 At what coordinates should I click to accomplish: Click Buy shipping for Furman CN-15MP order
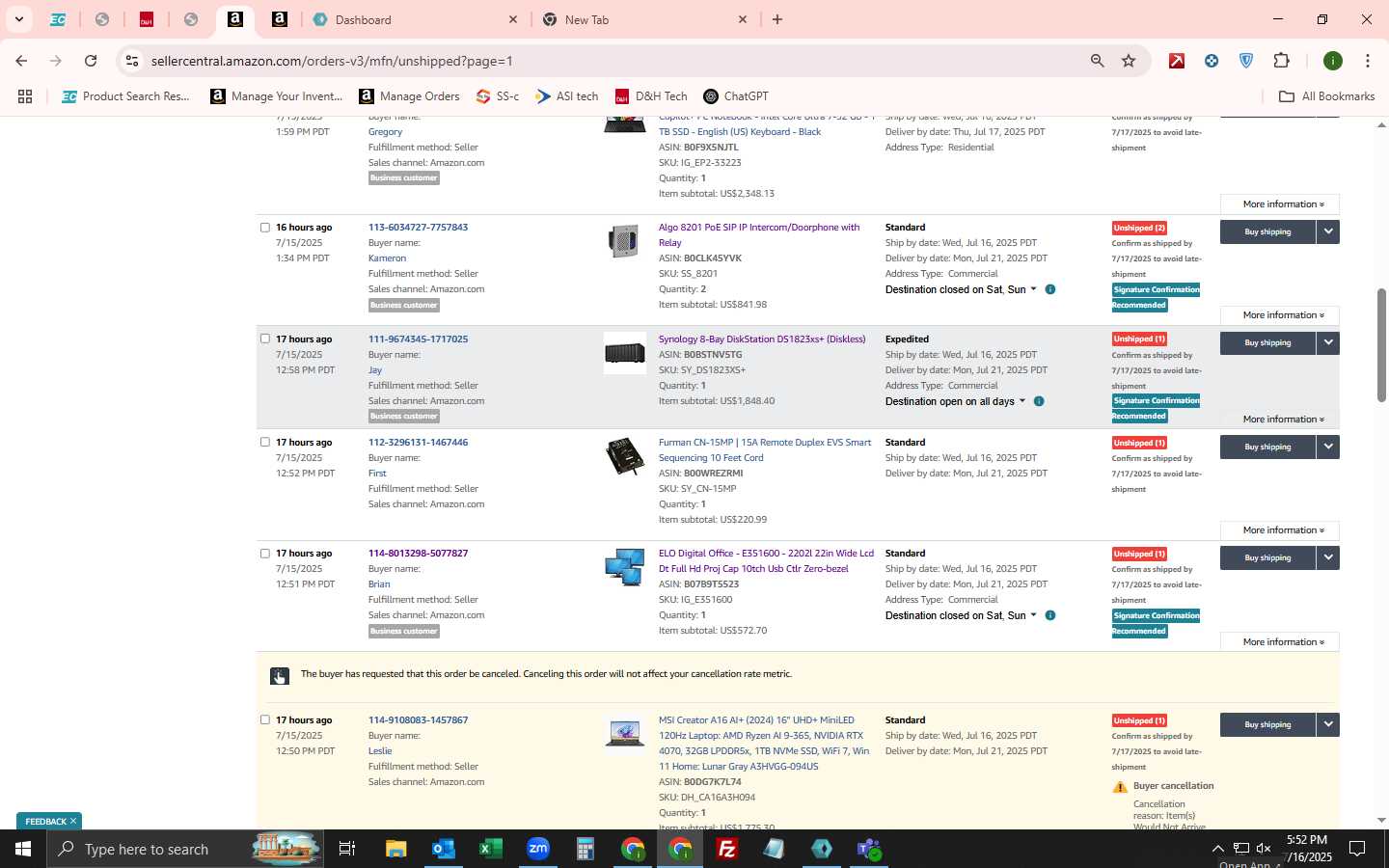click(1267, 447)
